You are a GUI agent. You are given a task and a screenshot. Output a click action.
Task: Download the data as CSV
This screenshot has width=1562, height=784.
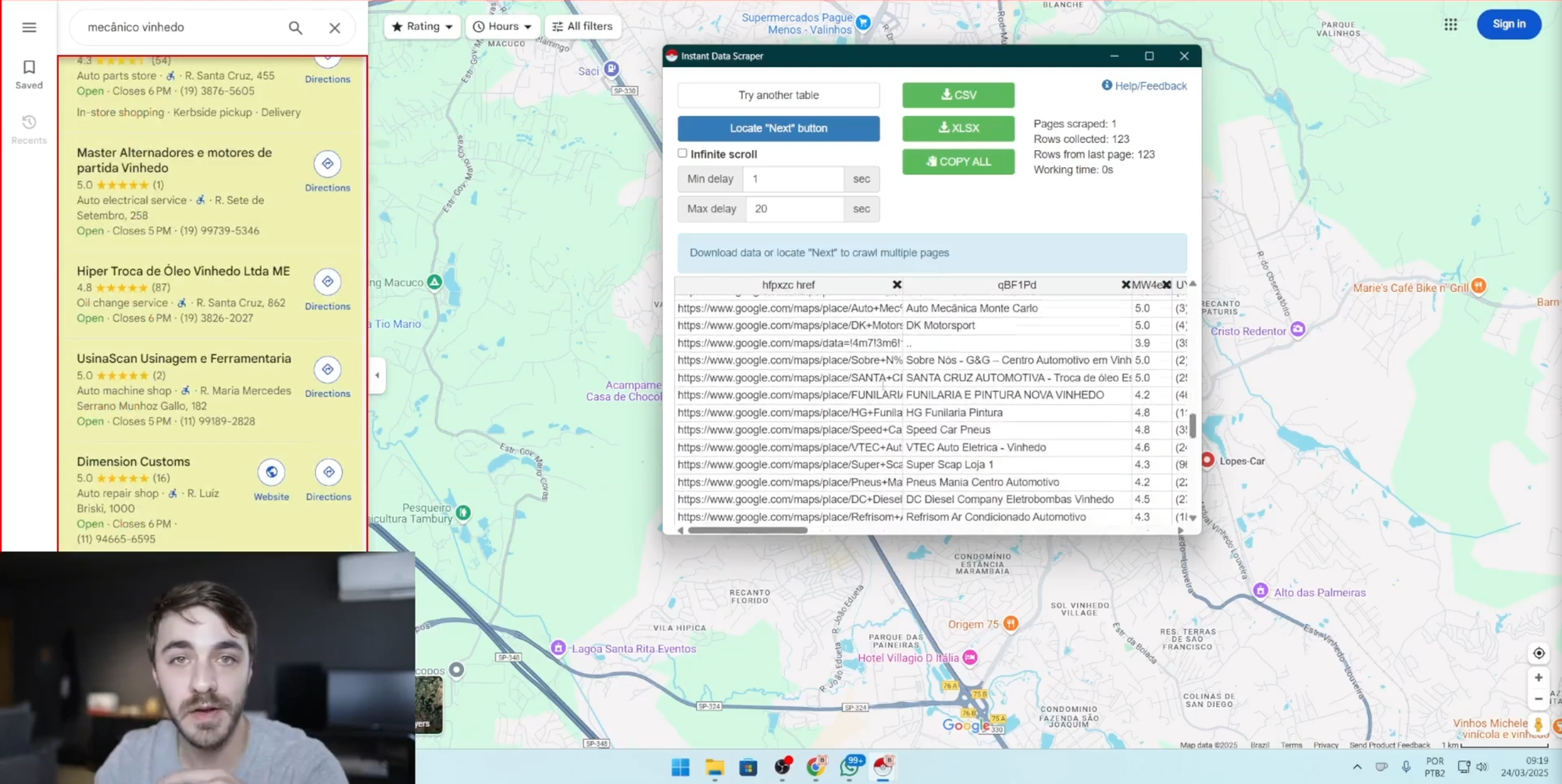tap(958, 94)
